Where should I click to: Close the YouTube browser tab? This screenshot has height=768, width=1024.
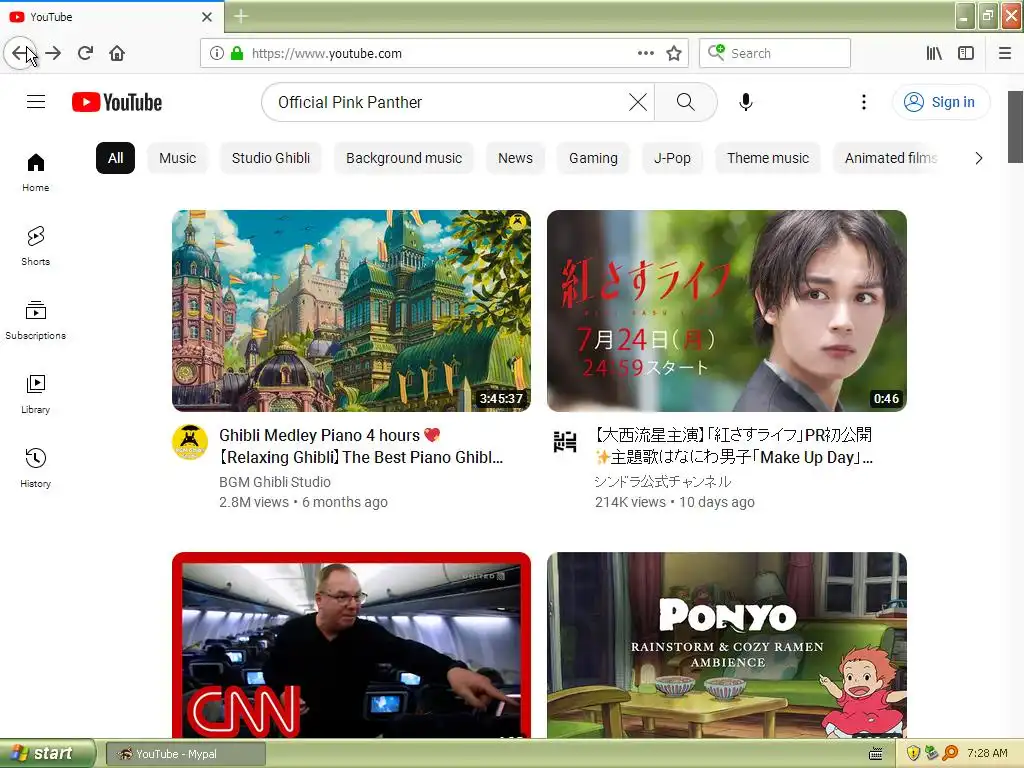(x=207, y=17)
